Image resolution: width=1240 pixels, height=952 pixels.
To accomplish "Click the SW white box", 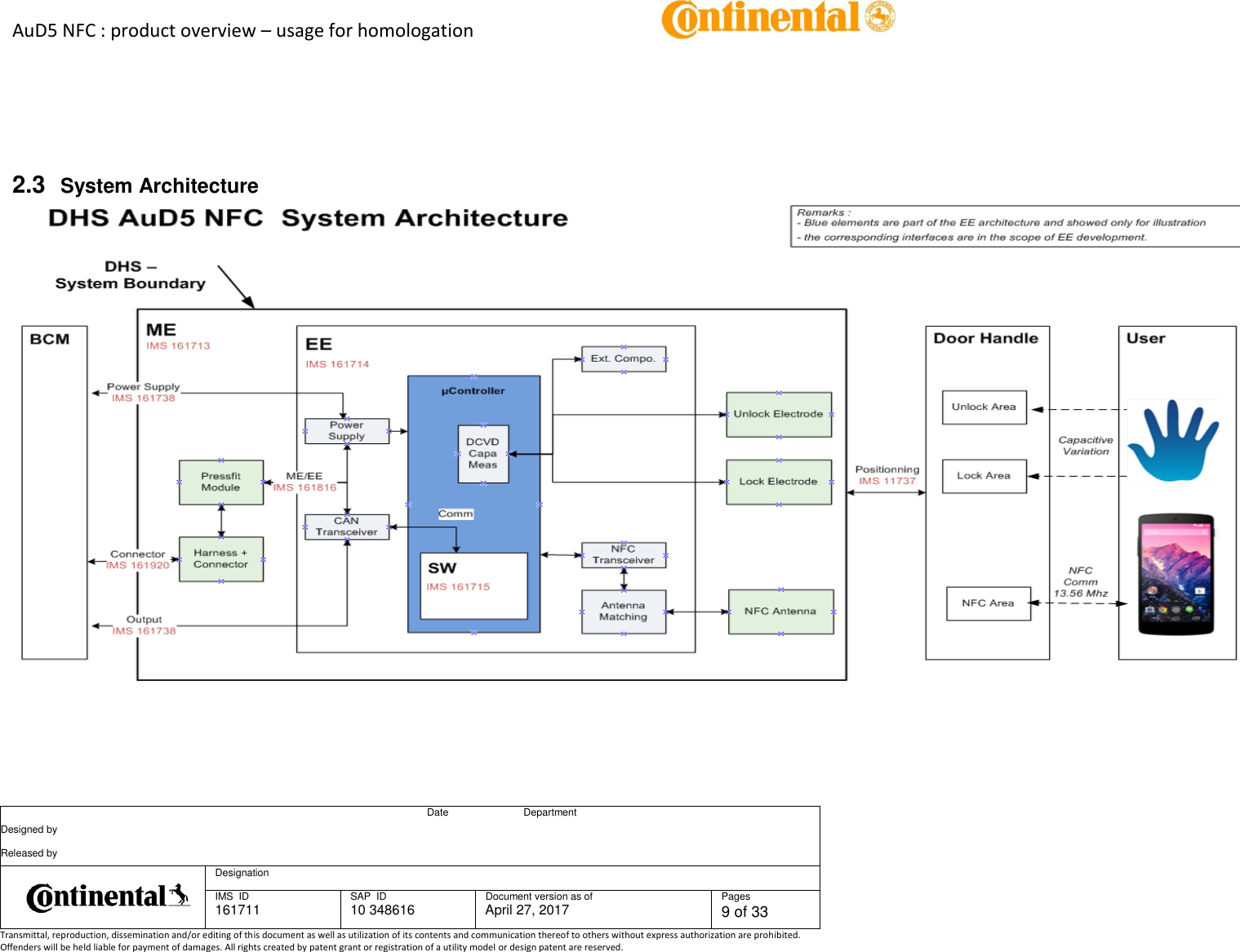I will [474, 586].
